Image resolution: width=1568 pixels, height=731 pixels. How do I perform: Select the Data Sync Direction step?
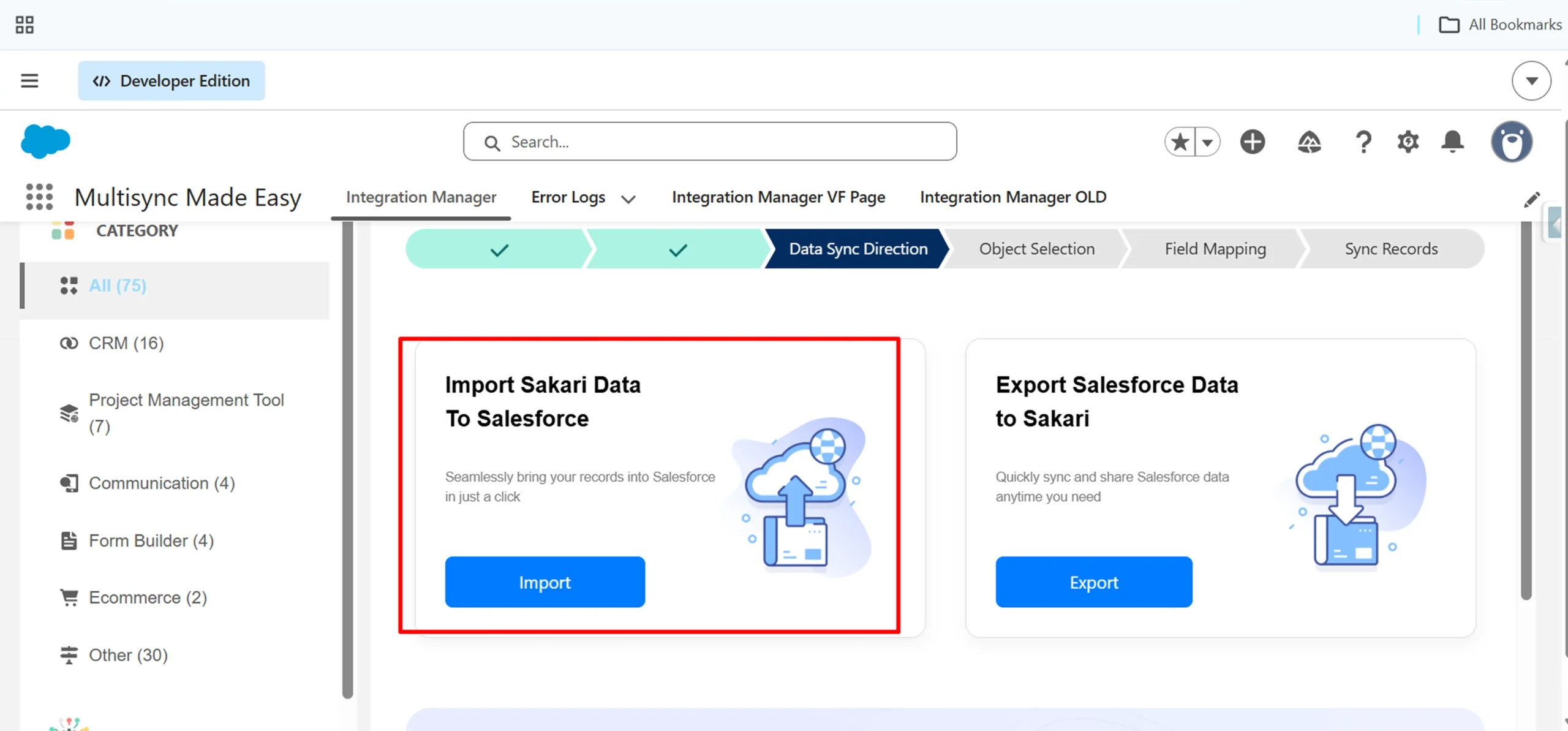pos(858,249)
